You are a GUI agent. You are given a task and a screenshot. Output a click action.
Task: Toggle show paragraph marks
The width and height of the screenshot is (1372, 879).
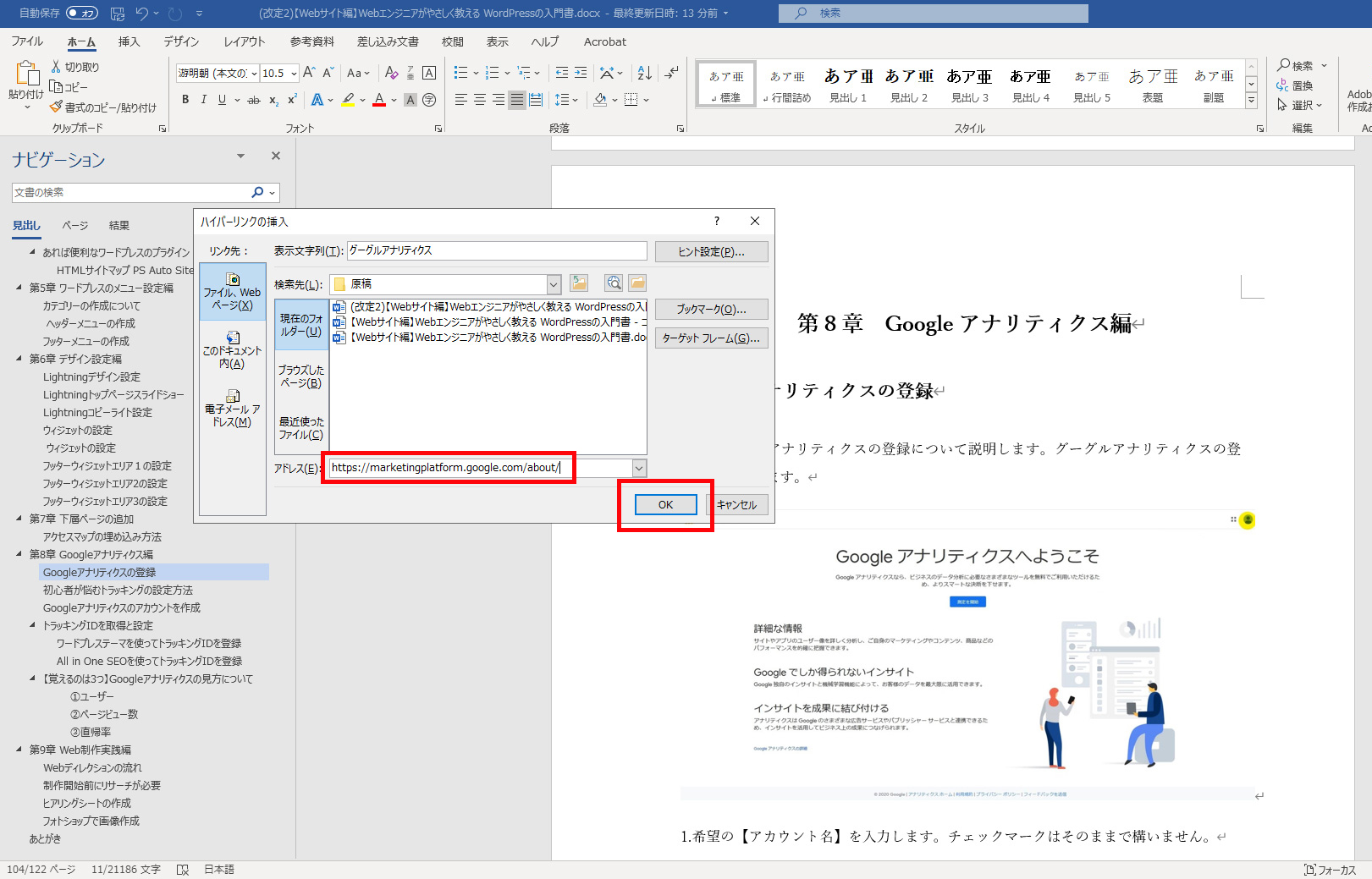pyautogui.click(x=671, y=73)
